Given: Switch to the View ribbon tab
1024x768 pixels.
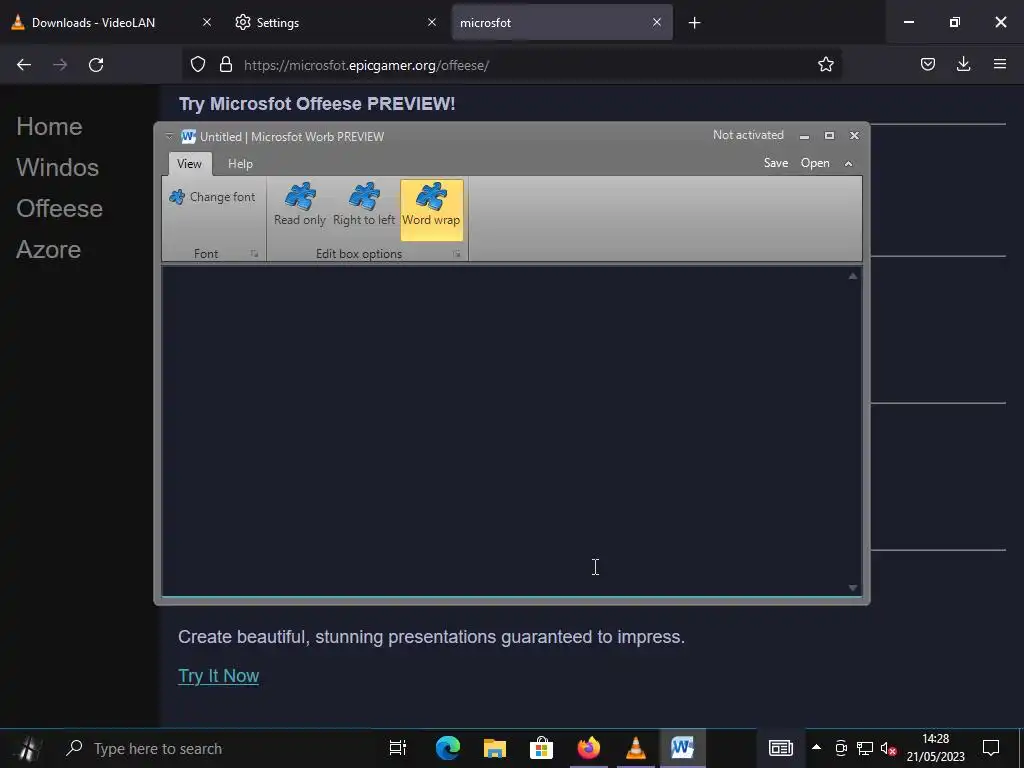Looking at the screenshot, I should tap(189, 164).
